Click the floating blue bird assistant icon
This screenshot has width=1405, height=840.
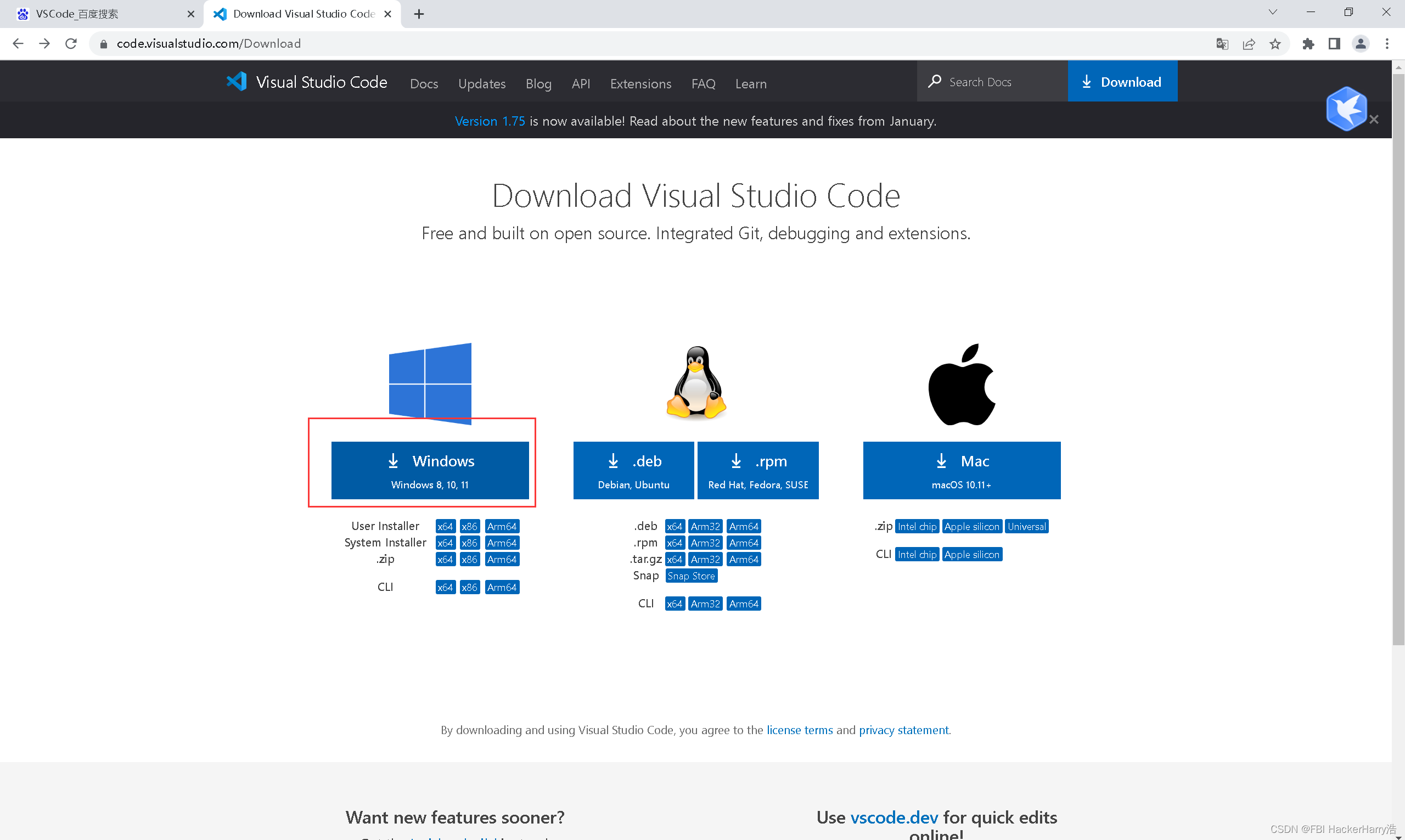tap(1346, 108)
